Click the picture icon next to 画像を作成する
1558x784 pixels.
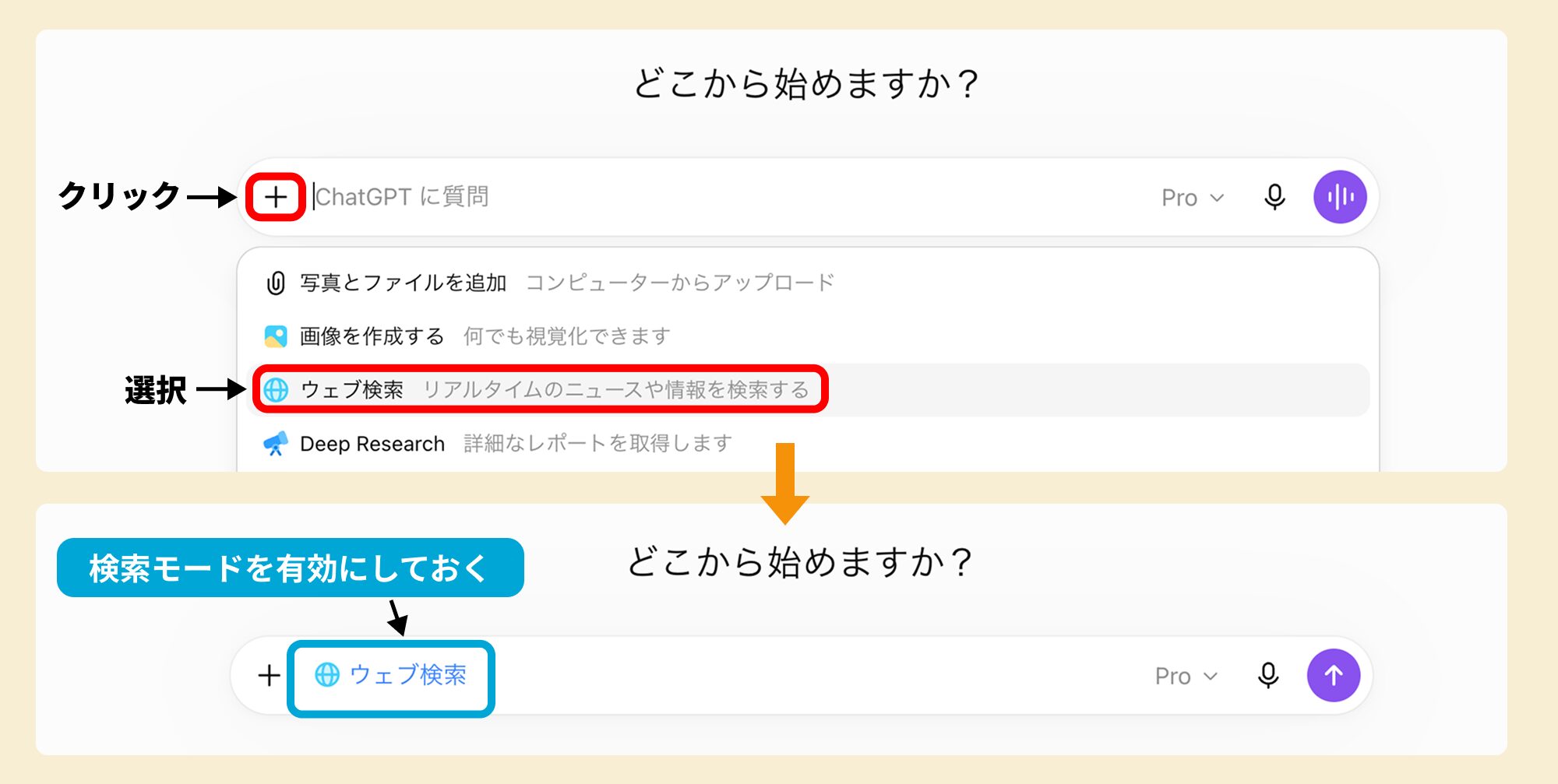click(x=276, y=336)
